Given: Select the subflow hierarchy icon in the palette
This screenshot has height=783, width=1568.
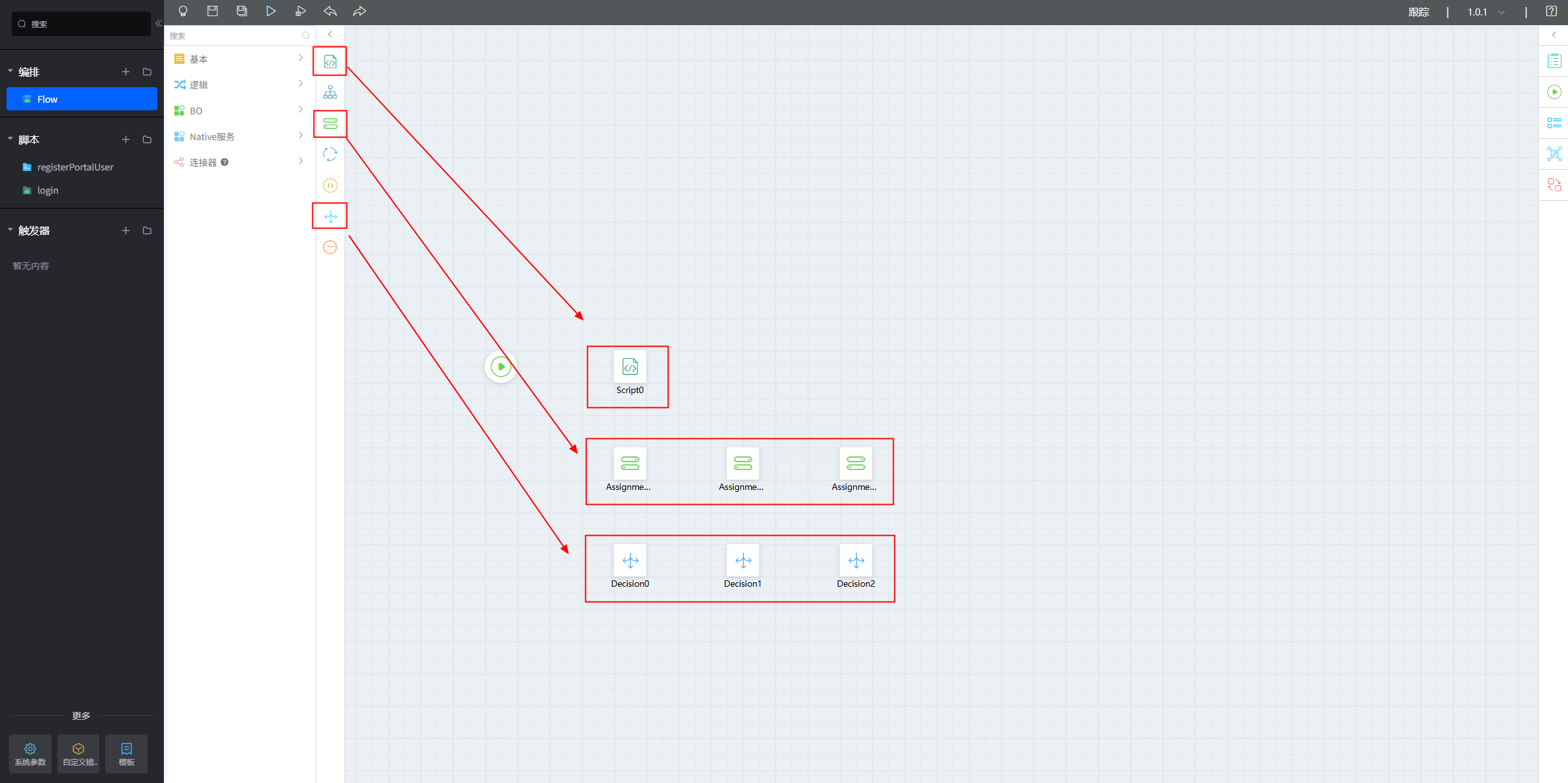Looking at the screenshot, I should pyautogui.click(x=330, y=92).
